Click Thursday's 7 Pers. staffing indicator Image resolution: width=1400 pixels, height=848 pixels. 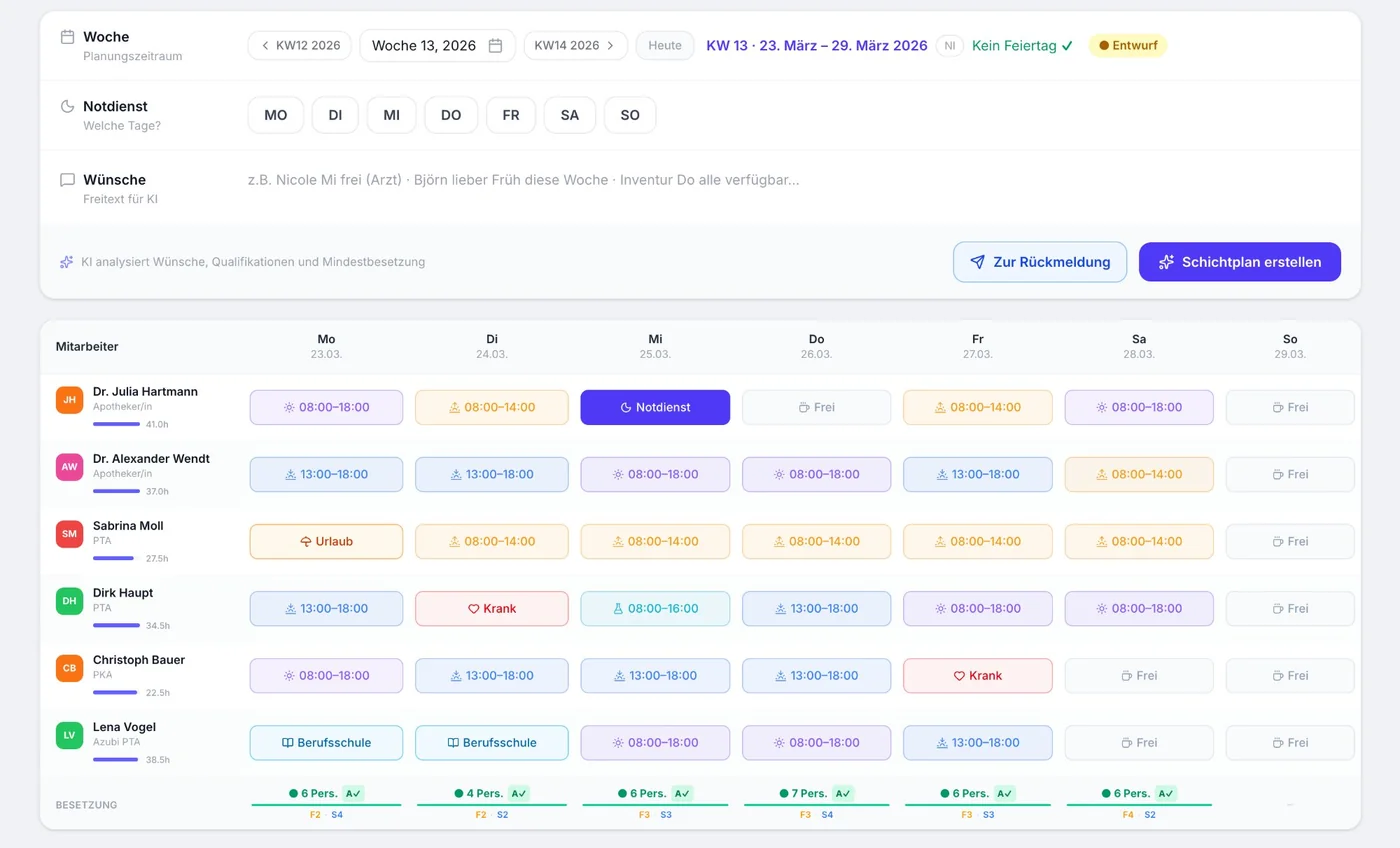click(x=803, y=793)
